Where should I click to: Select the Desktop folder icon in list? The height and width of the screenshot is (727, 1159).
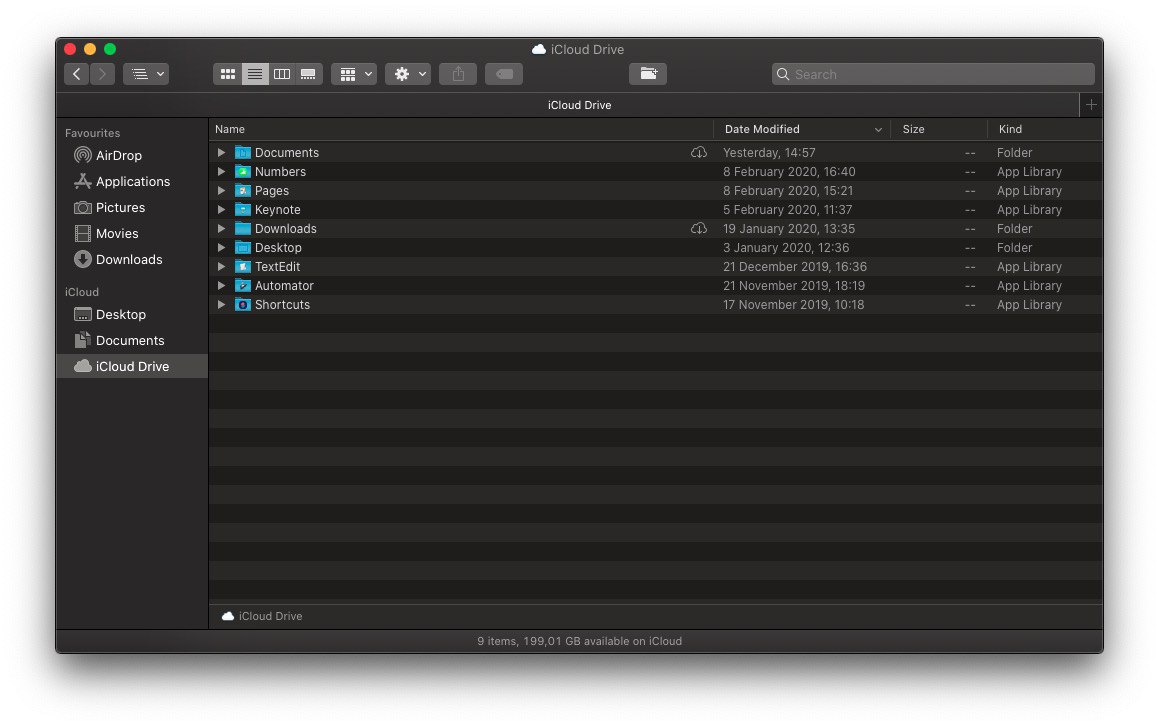242,248
